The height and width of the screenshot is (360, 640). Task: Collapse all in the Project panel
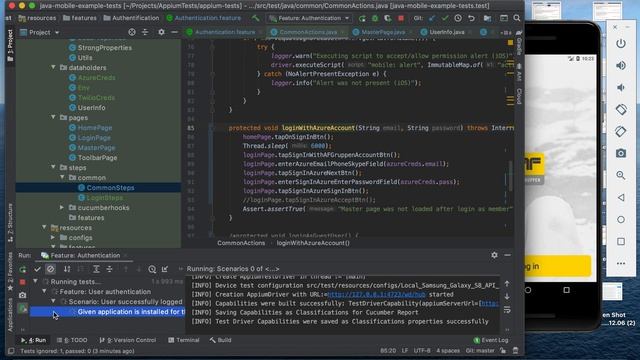(x=145, y=32)
